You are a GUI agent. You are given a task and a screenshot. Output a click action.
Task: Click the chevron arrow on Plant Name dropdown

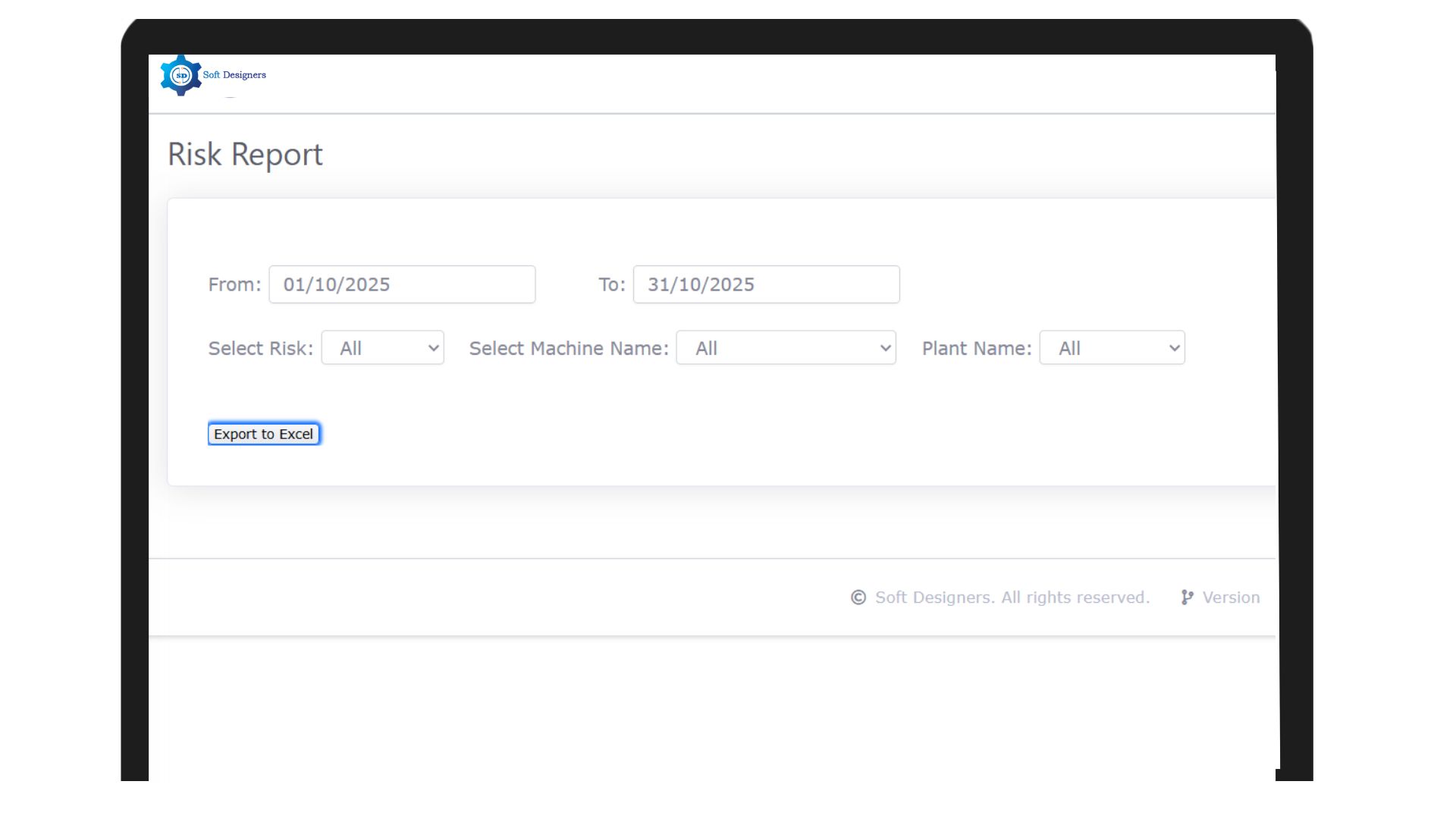coord(1174,348)
